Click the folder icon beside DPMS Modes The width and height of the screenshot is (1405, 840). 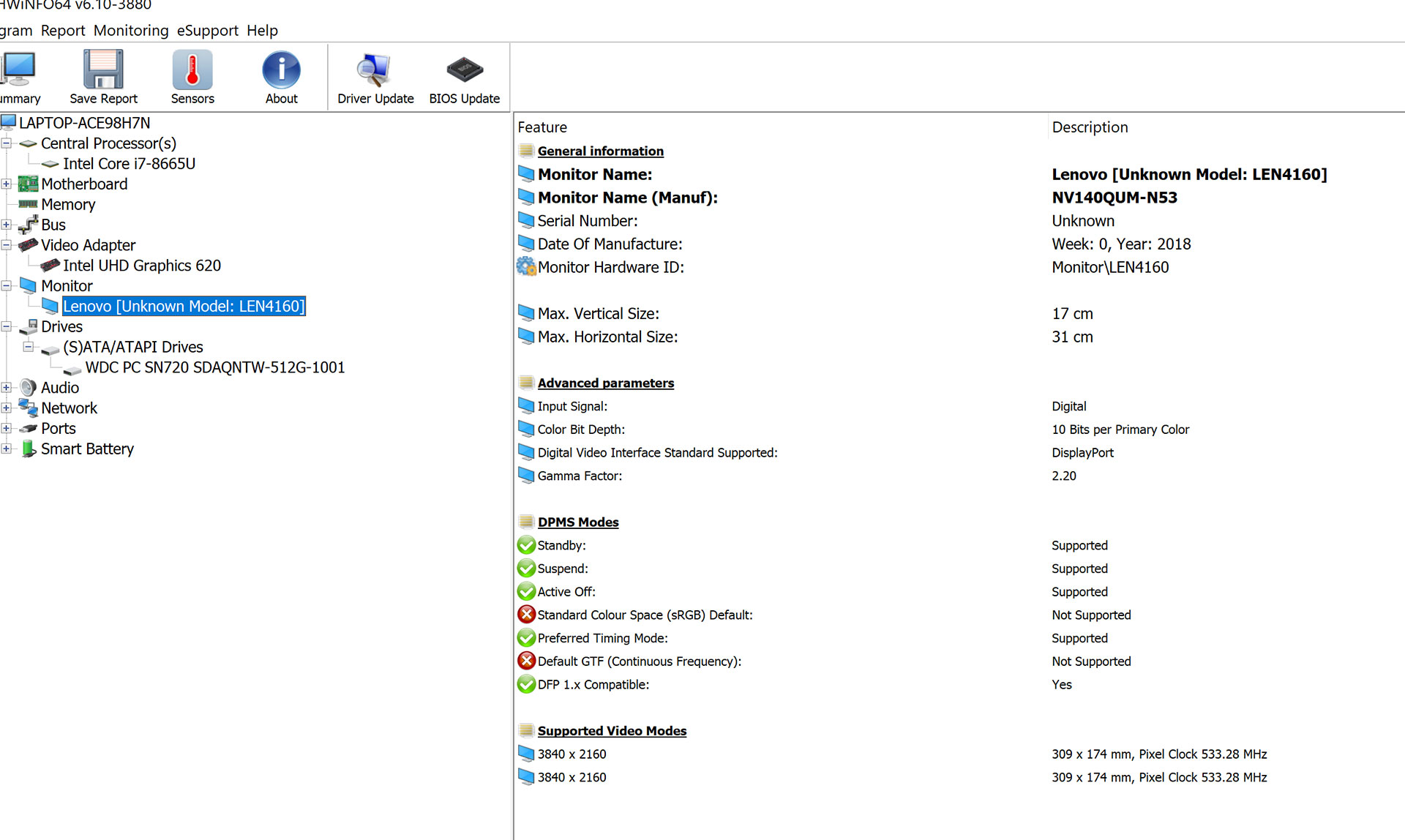(x=526, y=522)
